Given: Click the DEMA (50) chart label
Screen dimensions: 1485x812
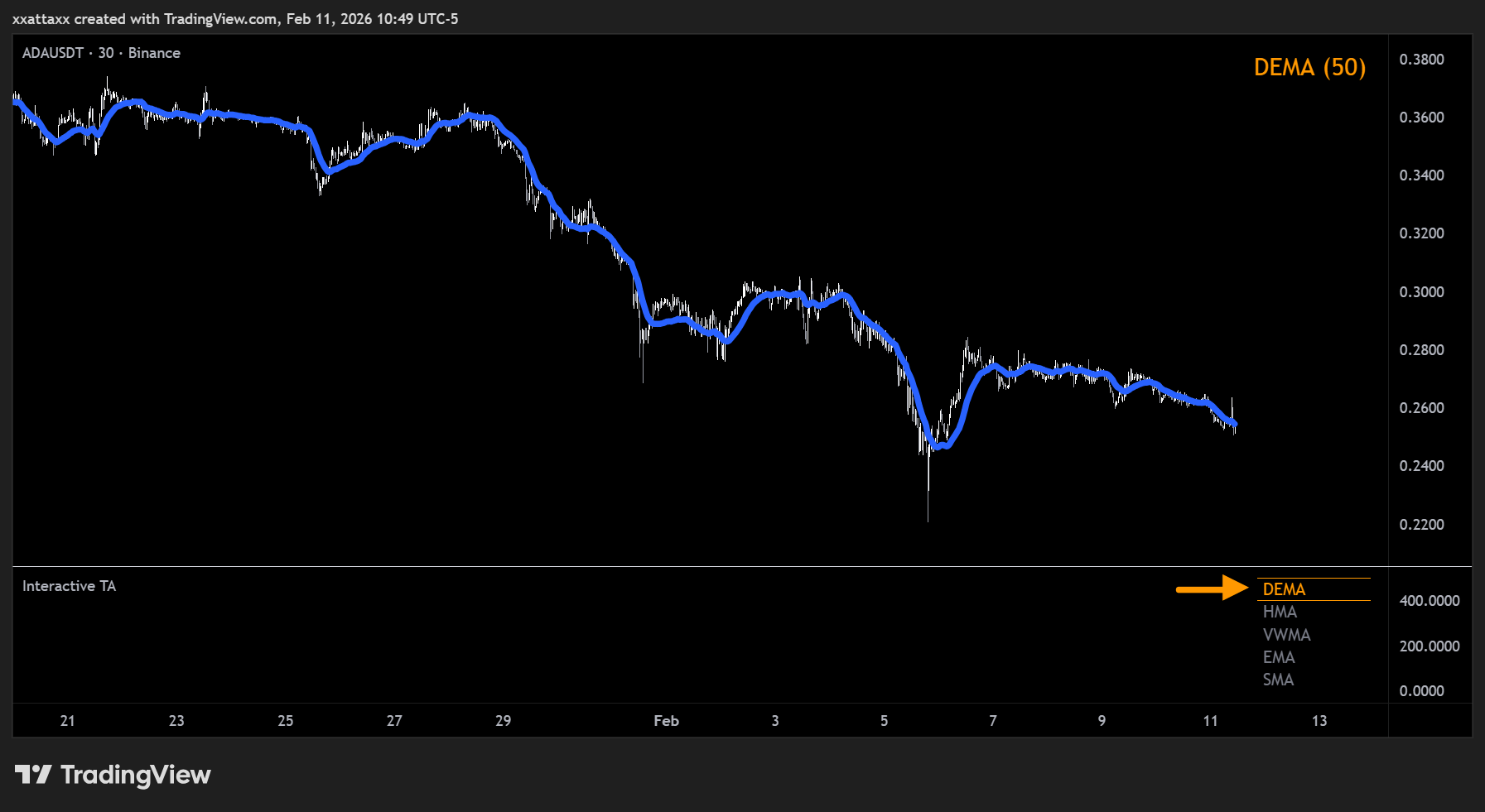Looking at the screenshot, I should pos(1309,67).
